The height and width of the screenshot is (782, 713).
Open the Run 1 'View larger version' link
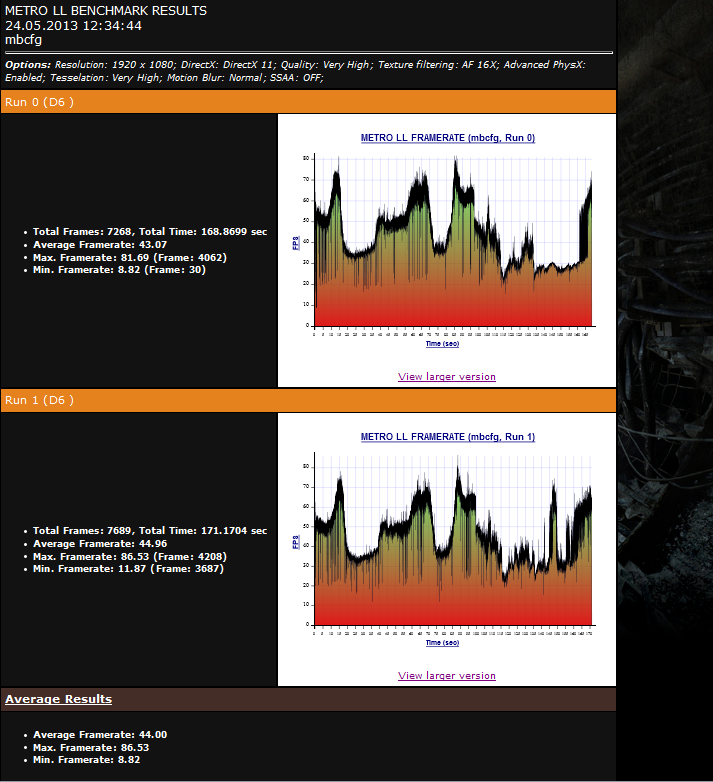pos(447,675)
